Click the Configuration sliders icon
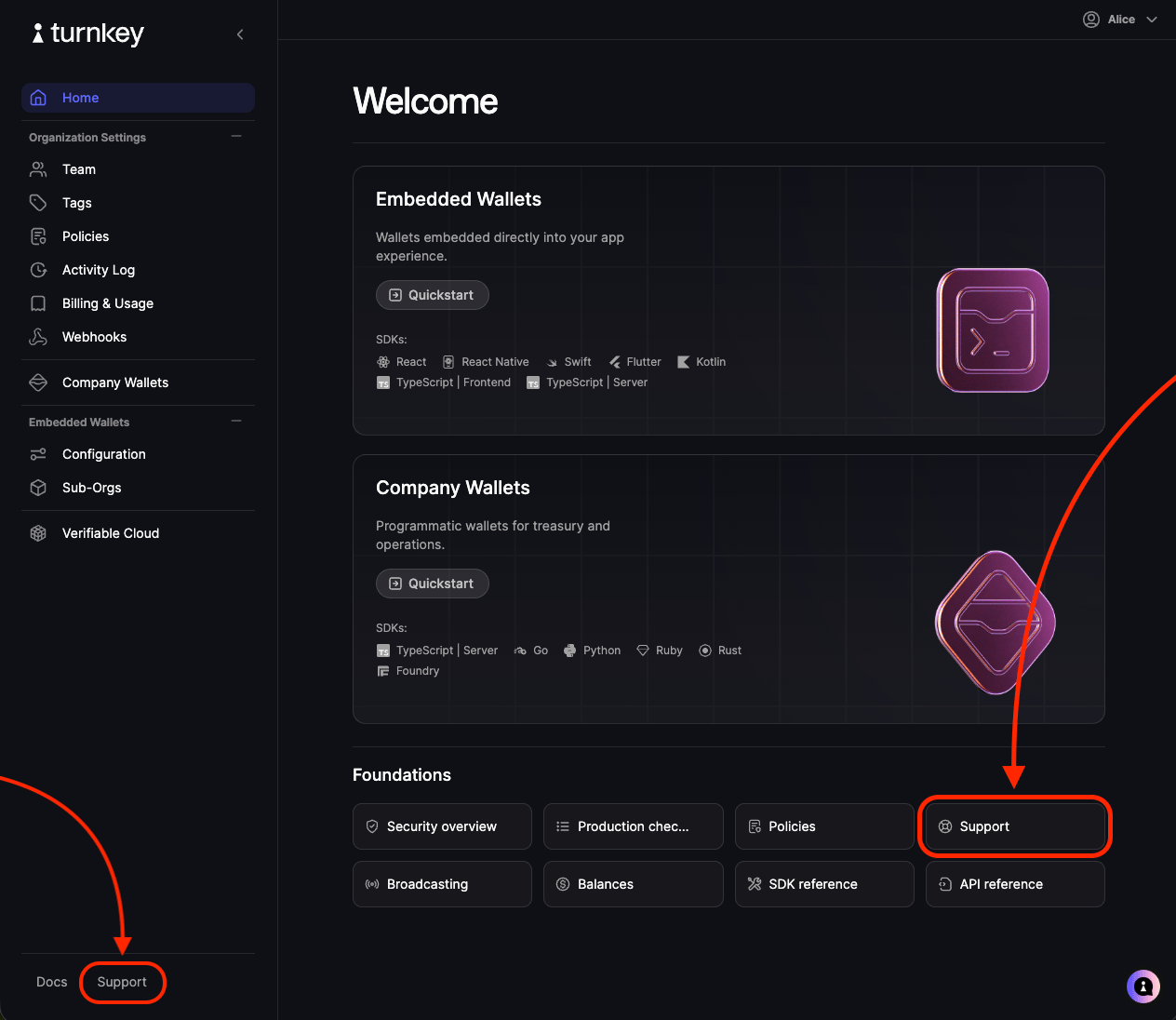Viewport: 1176px width, 1020px height. pyautogui.click(x=38, y=454)
